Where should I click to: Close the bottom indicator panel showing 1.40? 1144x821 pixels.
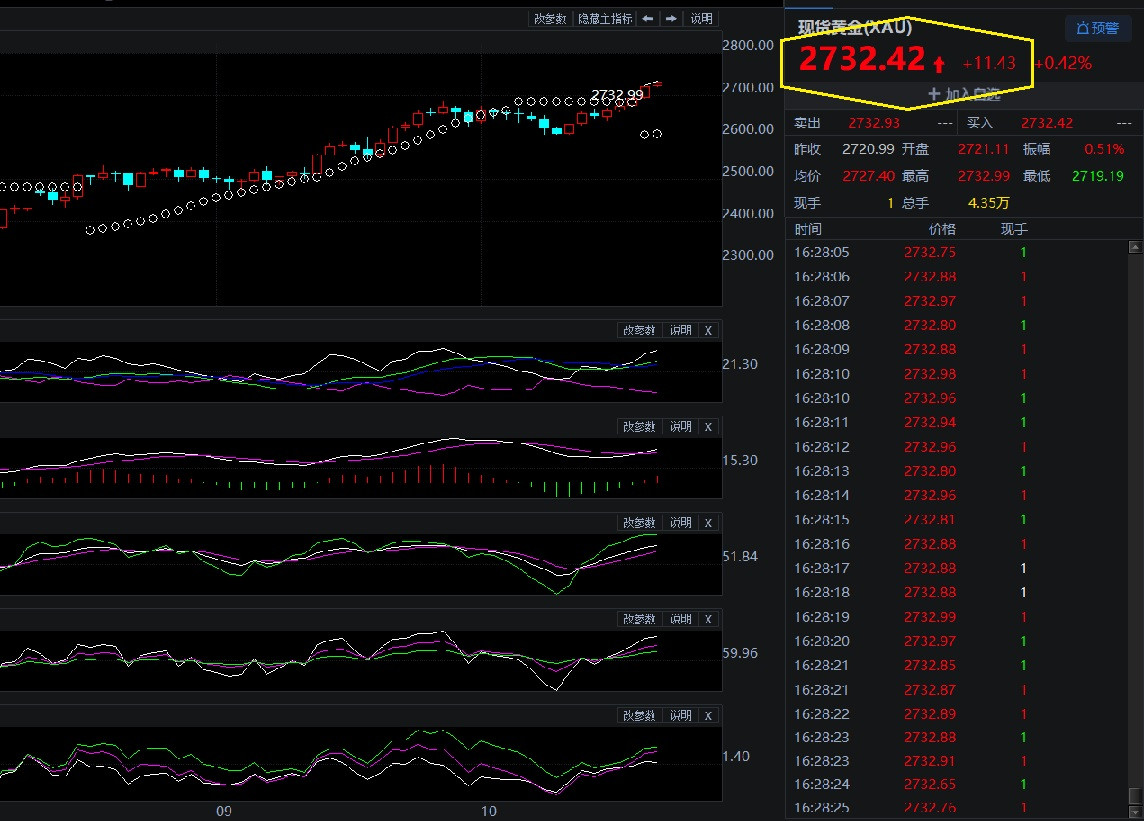coord(708,715)
